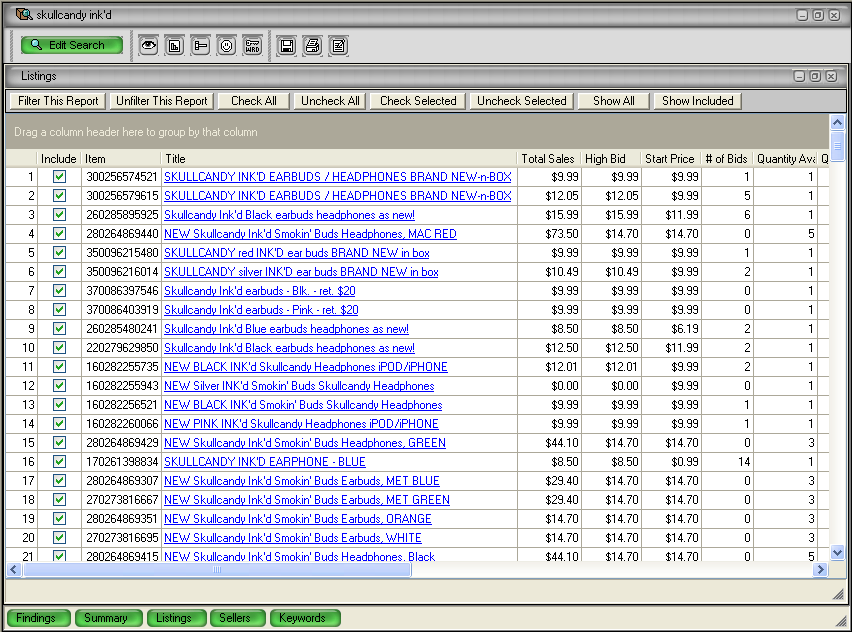Click the Check All button
This screenshot has width=852, height=632.
click(x=254, y=101)
